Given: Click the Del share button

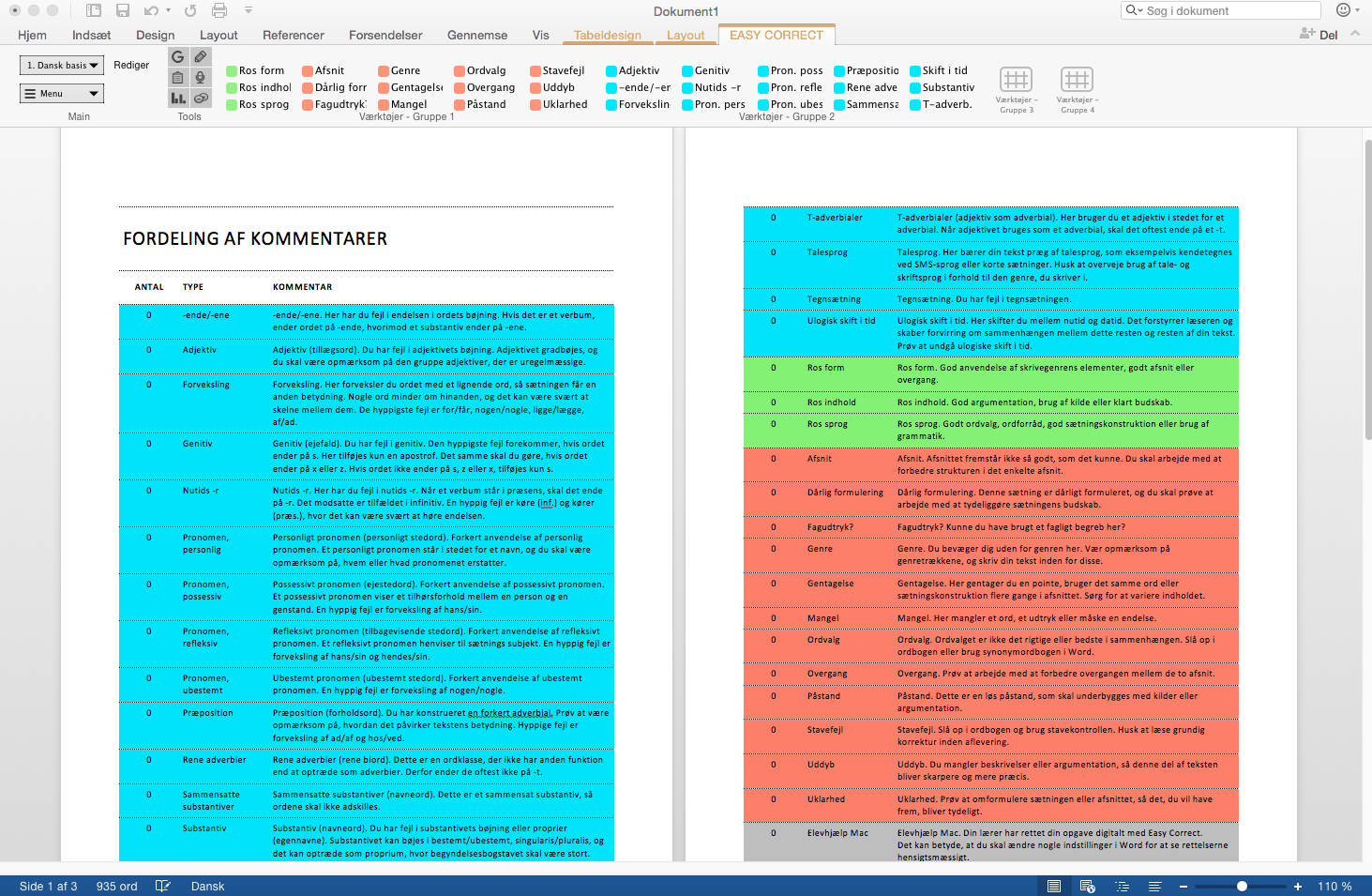Looking at the screenshot, I should [x=1319, y=35].
